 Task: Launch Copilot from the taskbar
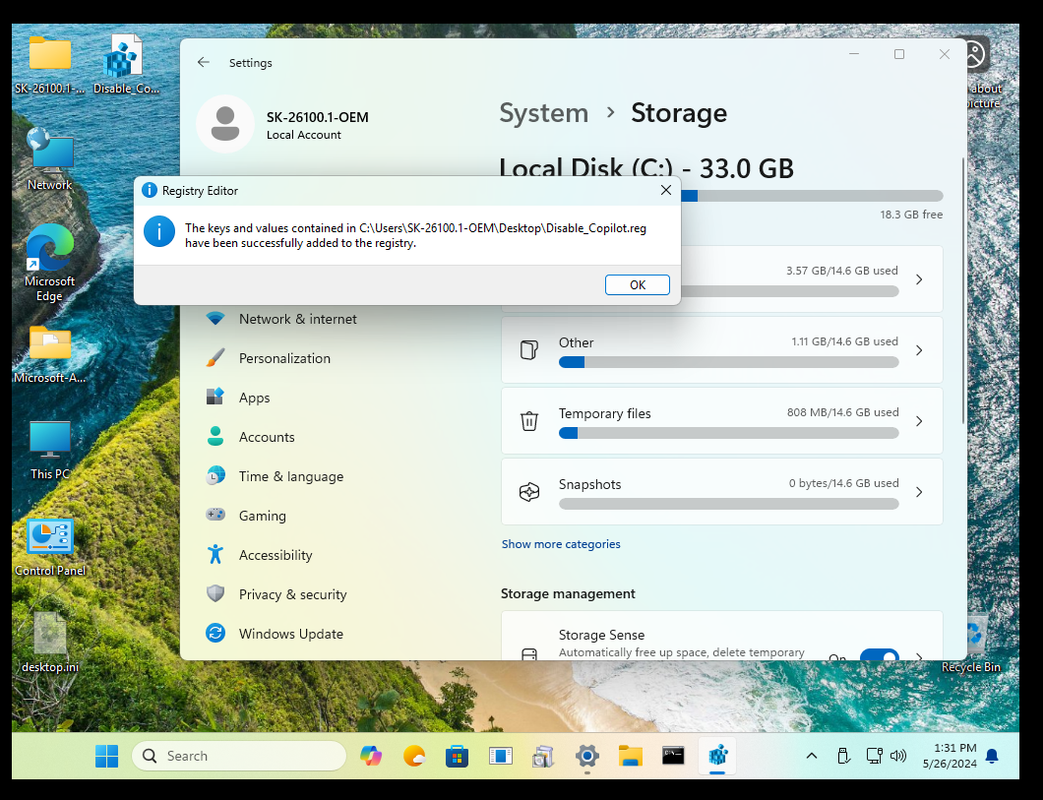[x=371, y=755]
